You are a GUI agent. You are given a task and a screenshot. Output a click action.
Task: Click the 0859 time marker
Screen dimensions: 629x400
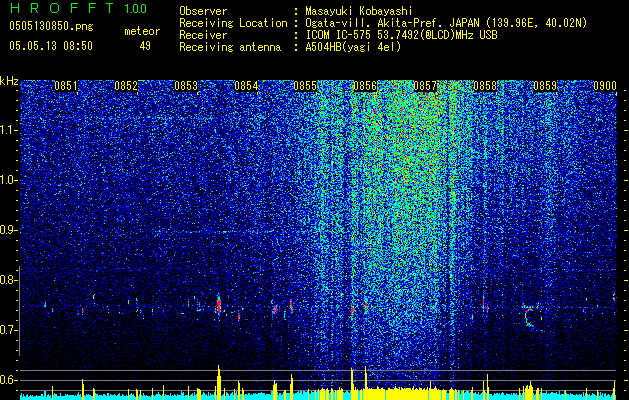tap(545, 86)
